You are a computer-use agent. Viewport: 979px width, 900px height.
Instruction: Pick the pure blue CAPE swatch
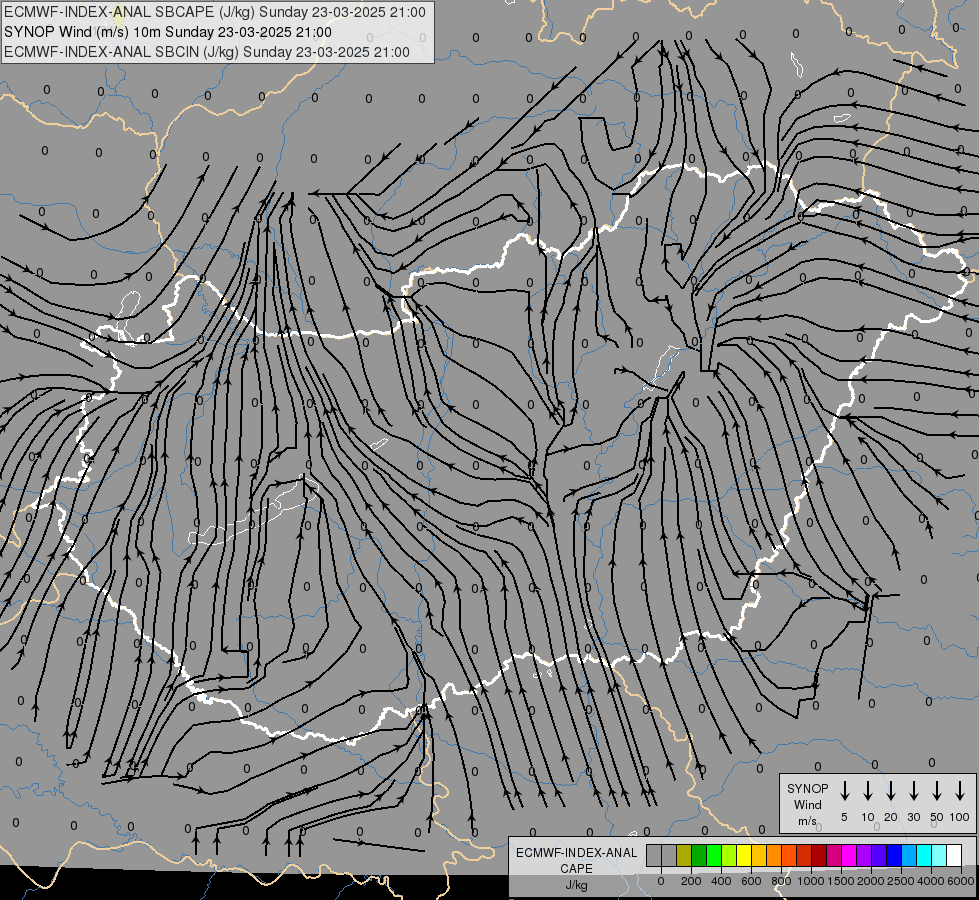893,855
